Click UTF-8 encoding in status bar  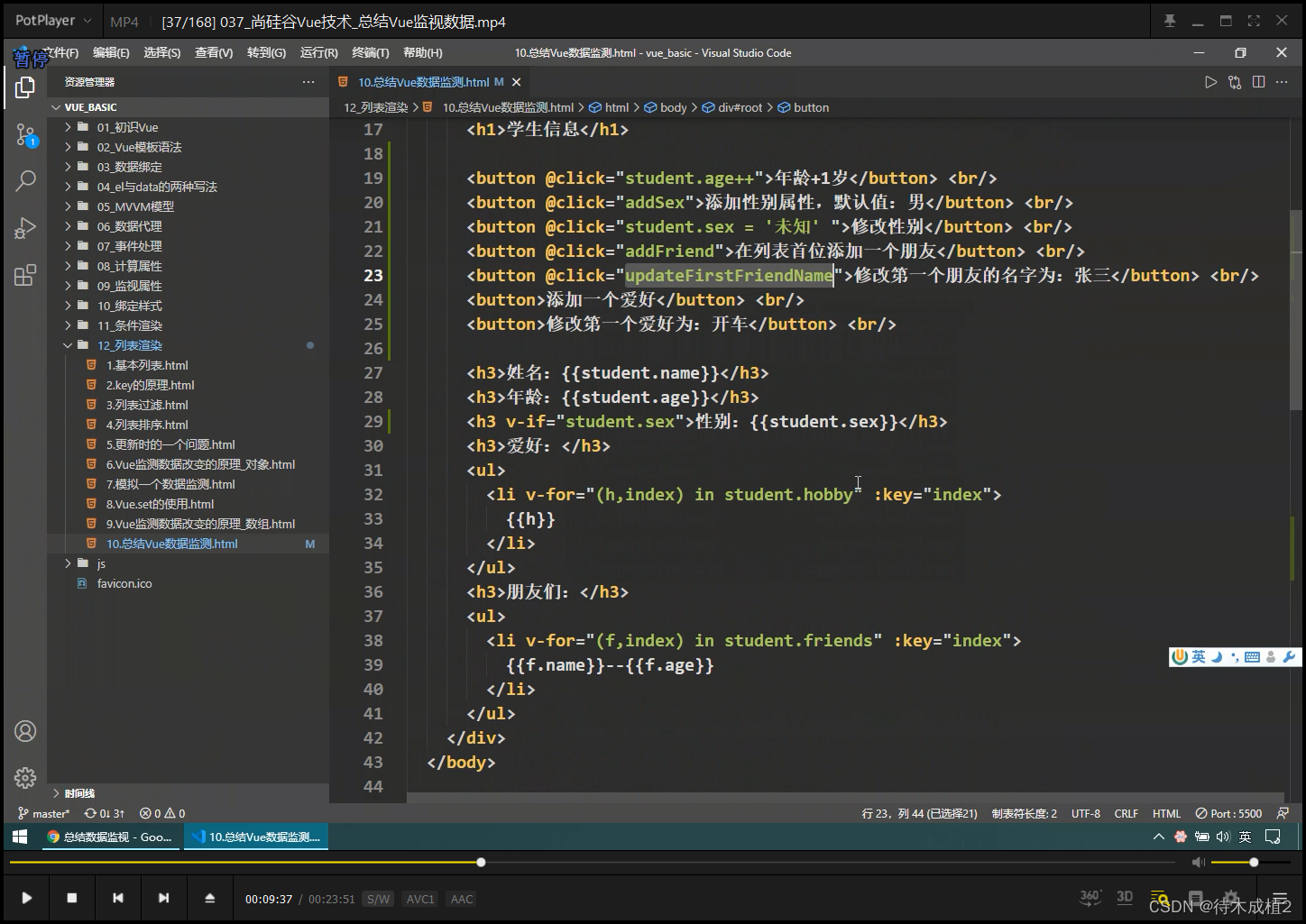(x=1086, y=813)
